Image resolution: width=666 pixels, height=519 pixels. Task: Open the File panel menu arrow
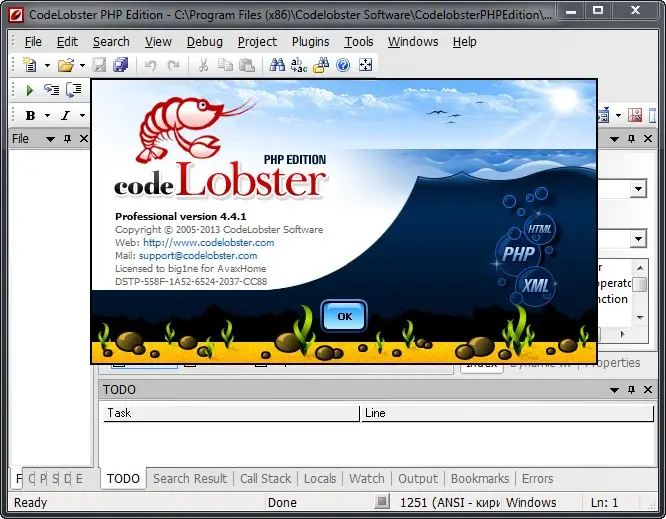(50, 139)
